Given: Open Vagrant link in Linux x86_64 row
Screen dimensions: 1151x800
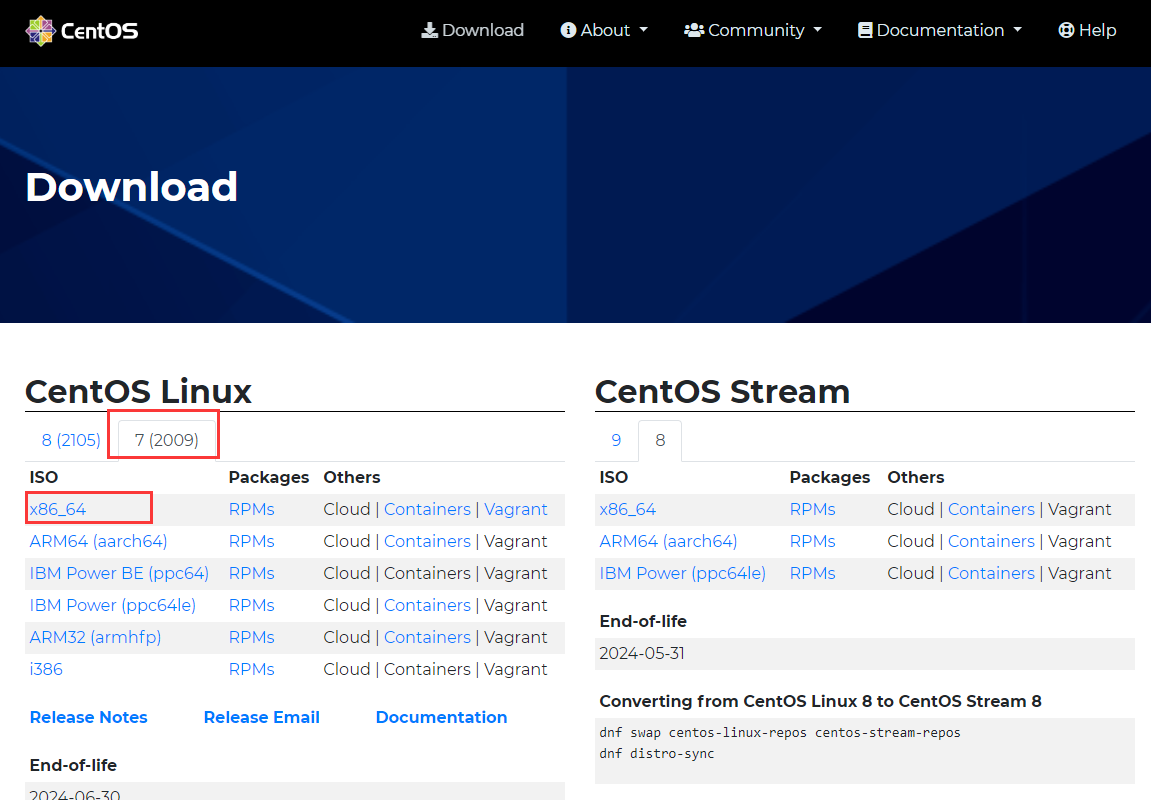Looking at the screenshot, I should pyautogui.click(x=515, y=509).
